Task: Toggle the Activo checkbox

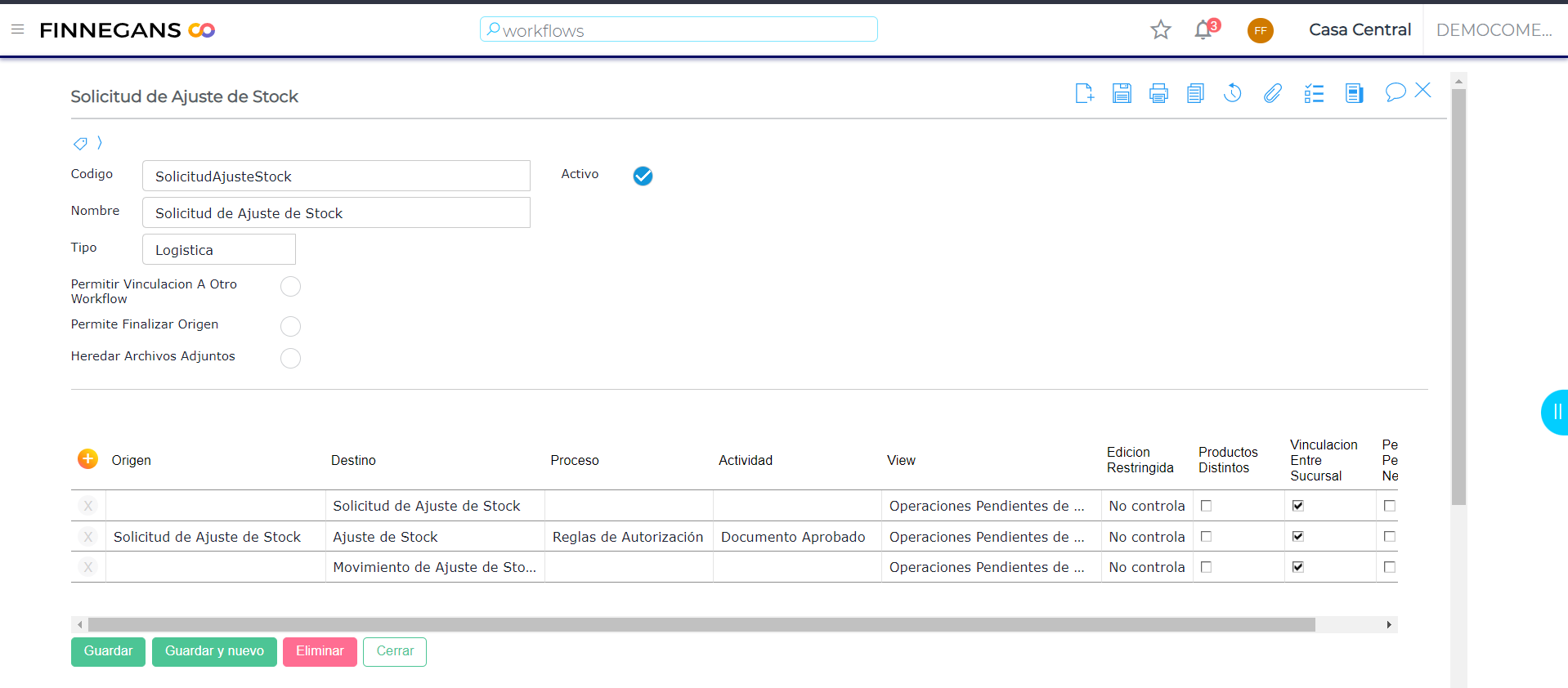Action: [643, 176]
